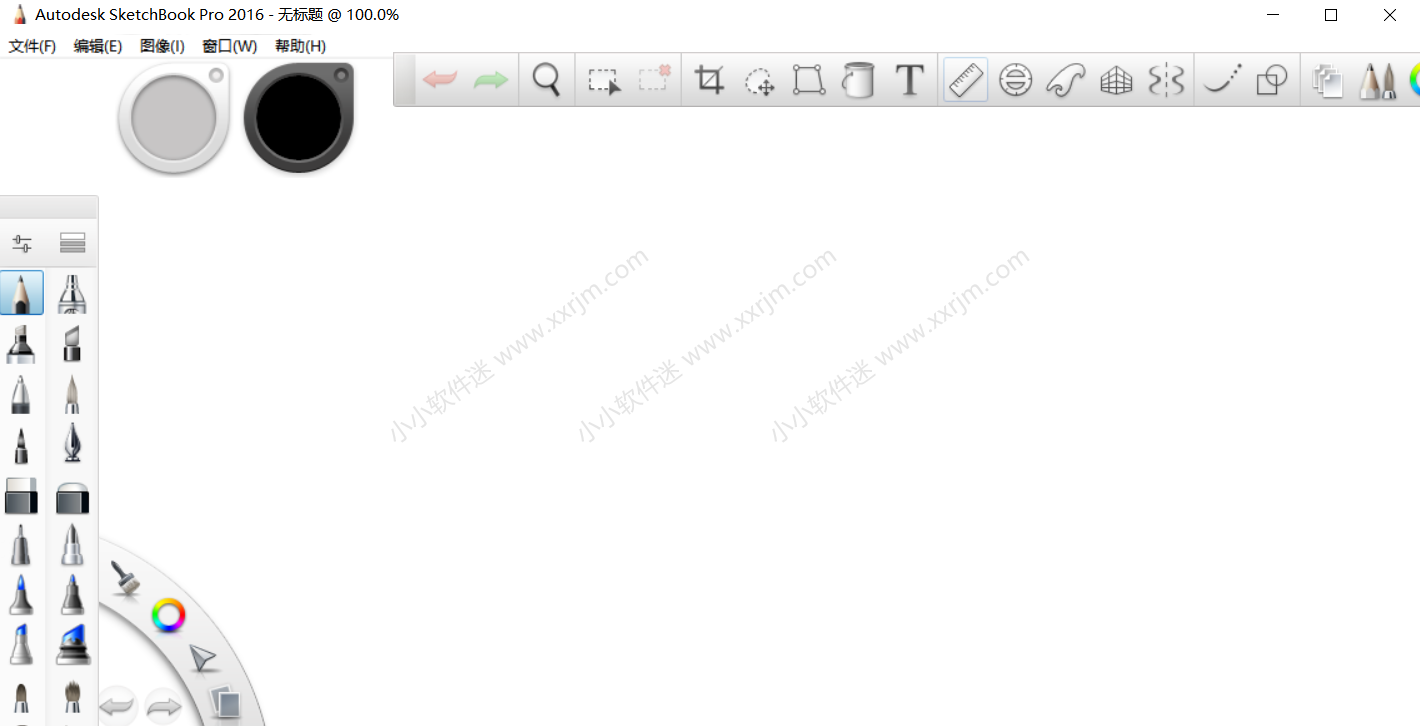Open the lagoon rainbow color wheel

(x=169, y=615)
